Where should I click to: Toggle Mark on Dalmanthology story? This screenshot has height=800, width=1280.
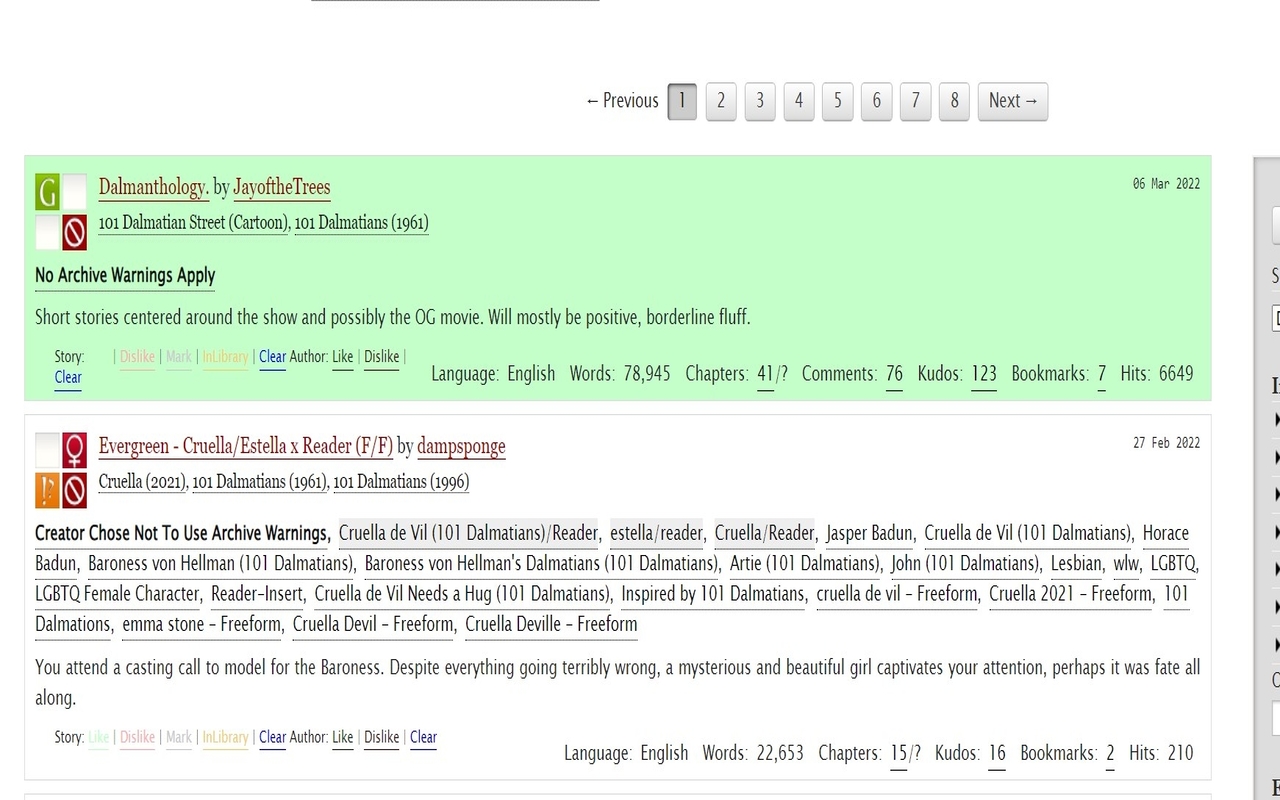pos(179,357)
